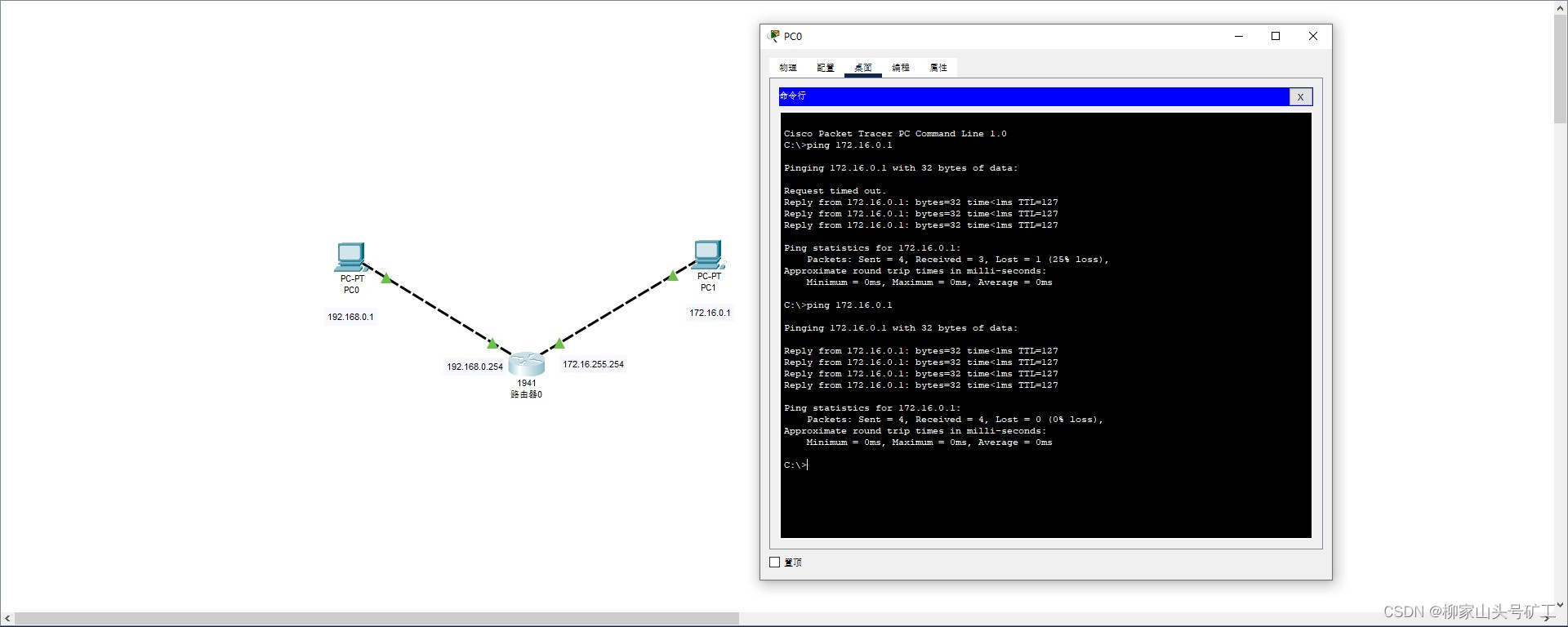The height and width of the screenshot is (627, 1568).
Task: Click the 'Request timed out.' terminal line
Action: [x=835, y=191]
